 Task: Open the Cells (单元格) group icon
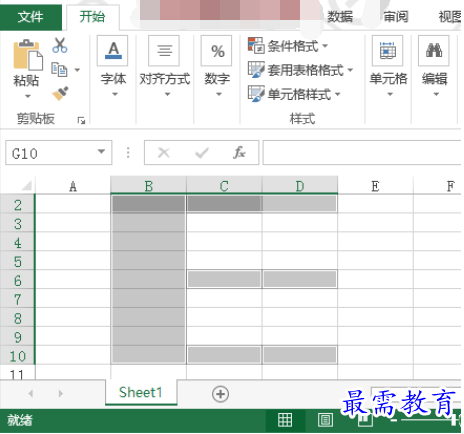[x=388, y=51]
